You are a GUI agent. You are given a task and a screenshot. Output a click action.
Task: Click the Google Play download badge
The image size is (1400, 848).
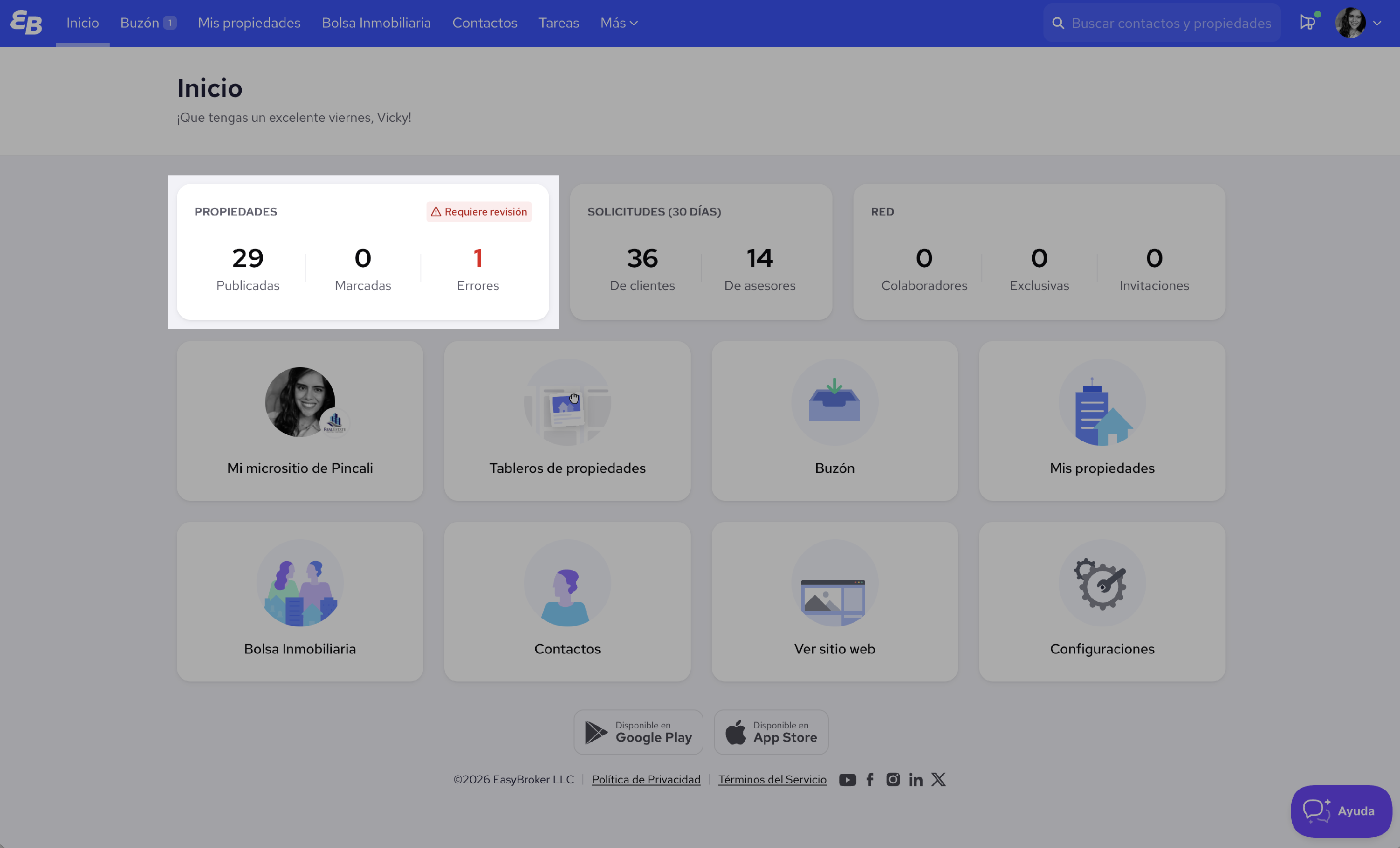click(638, 731)
